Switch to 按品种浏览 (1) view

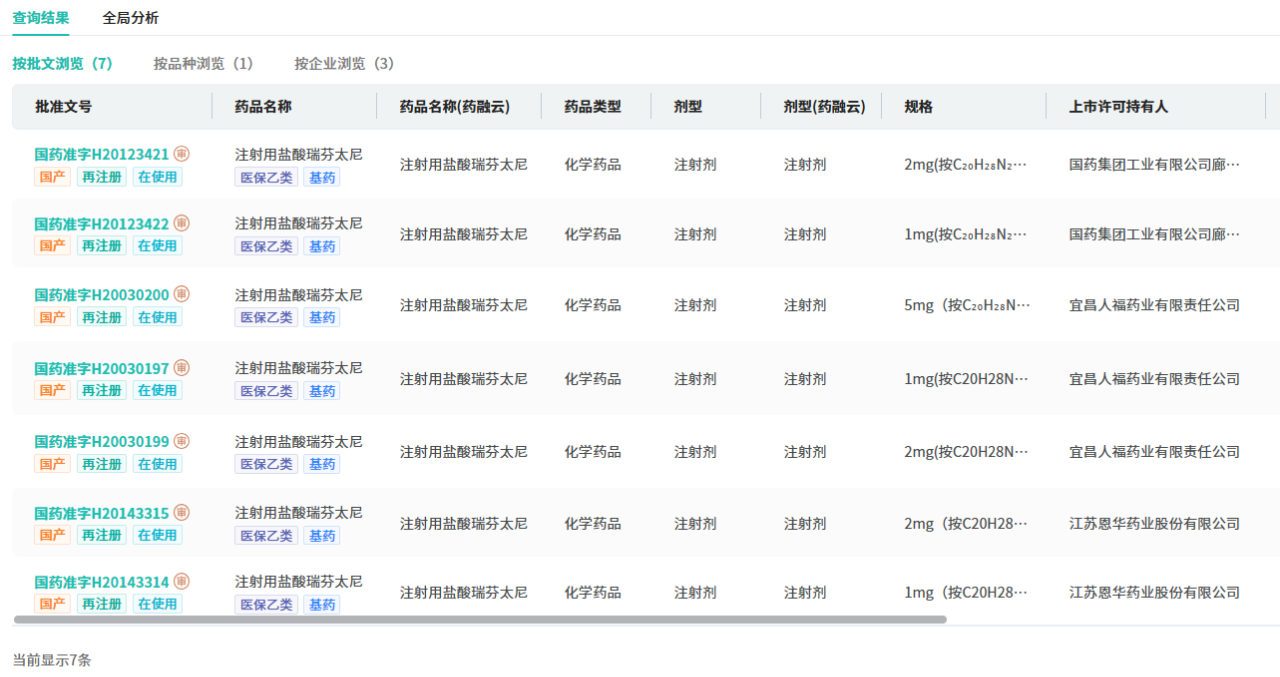tap(203, 64)
